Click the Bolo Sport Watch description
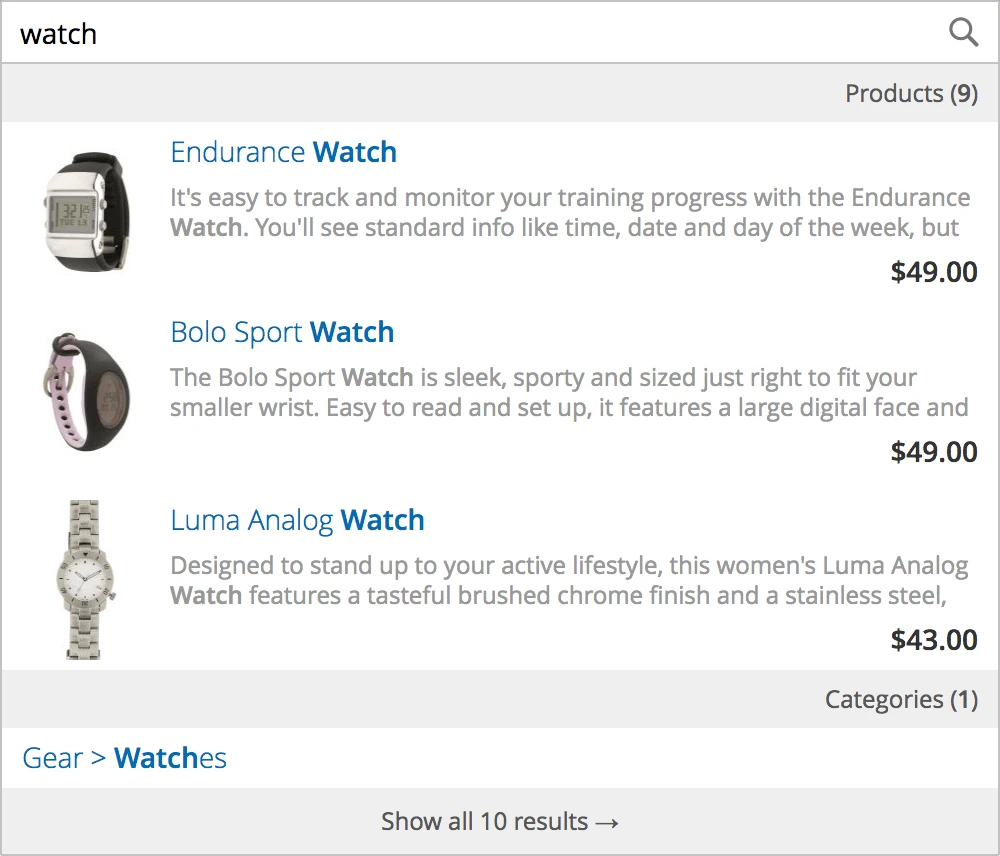This screenshot has width=1000, height=856. point(568,393)
